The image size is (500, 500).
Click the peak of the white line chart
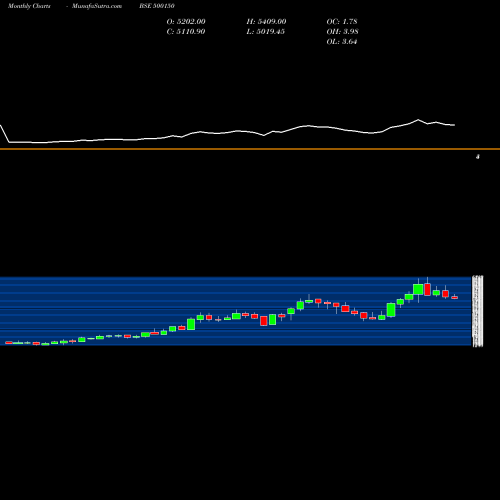[418, 120]
